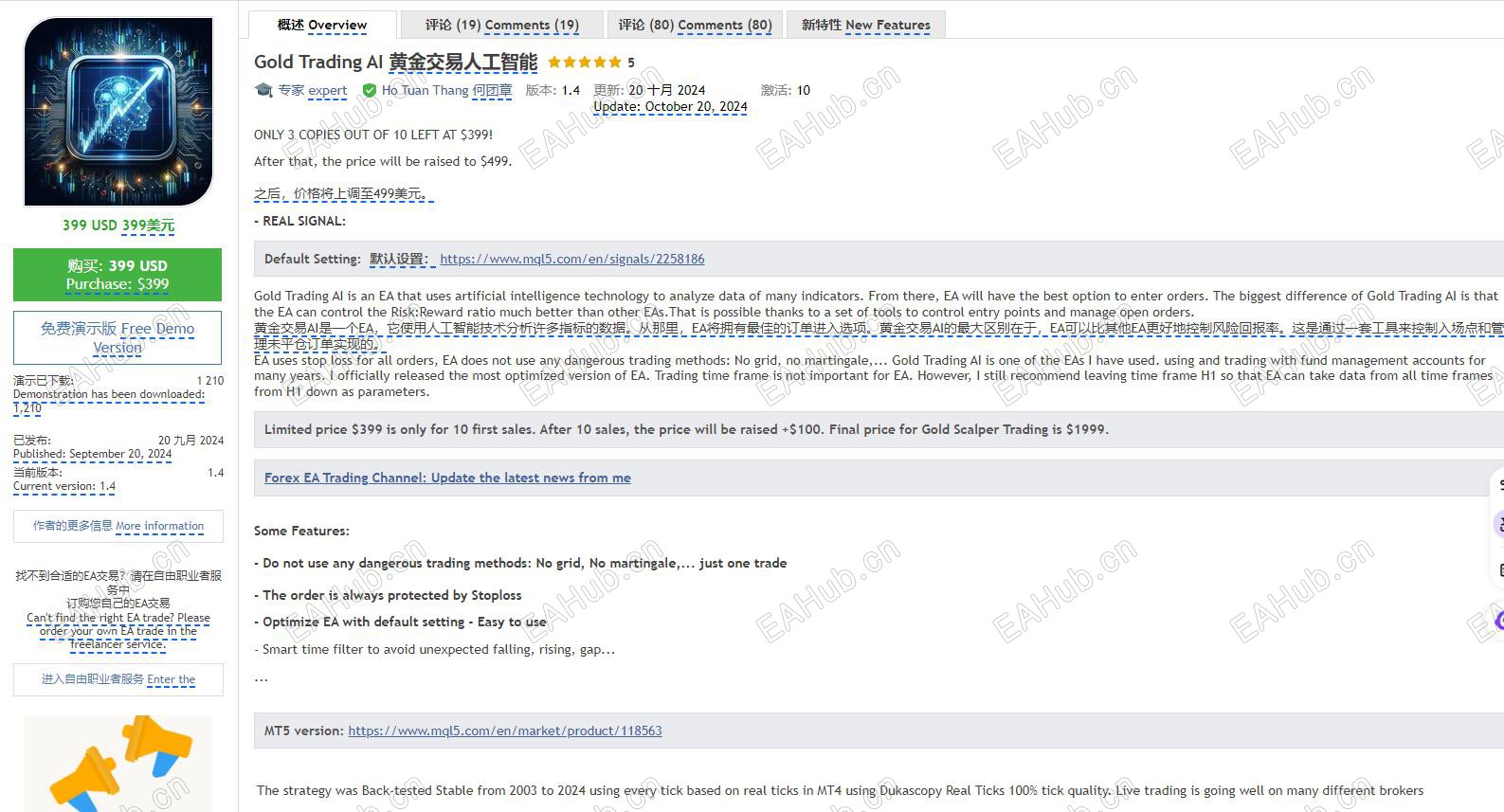
Task: Open More information about the author
Action: (x=118, y=526)
